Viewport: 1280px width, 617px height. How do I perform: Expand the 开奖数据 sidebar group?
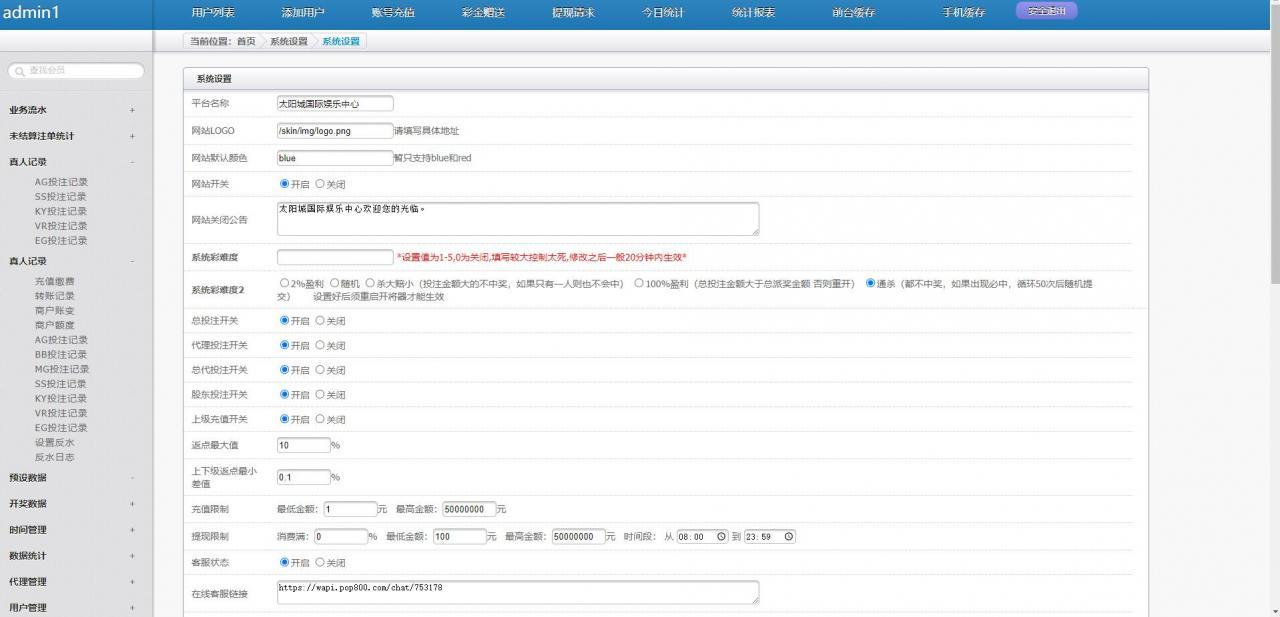tap(131, 504)
